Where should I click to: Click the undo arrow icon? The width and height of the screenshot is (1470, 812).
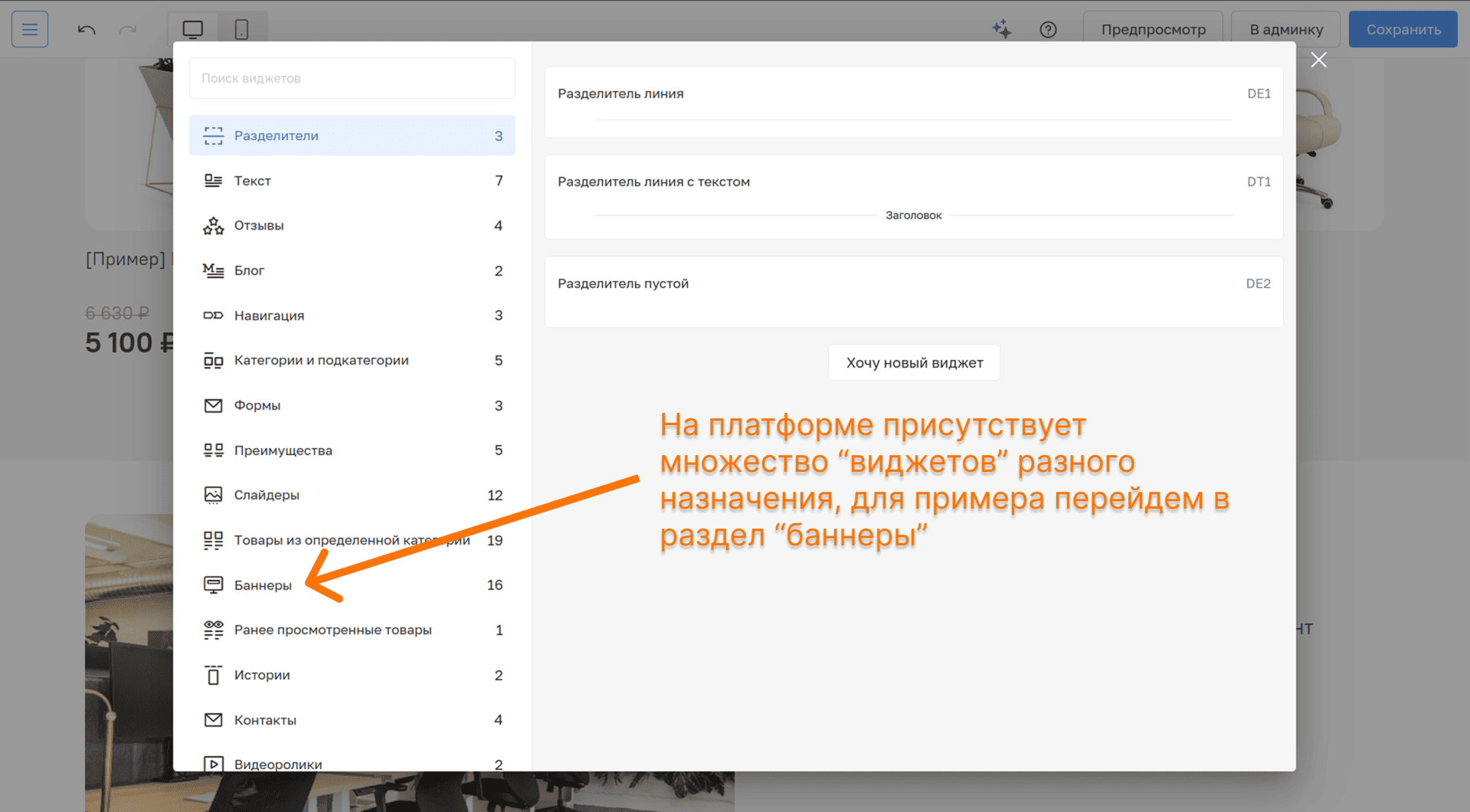(87, 29)
